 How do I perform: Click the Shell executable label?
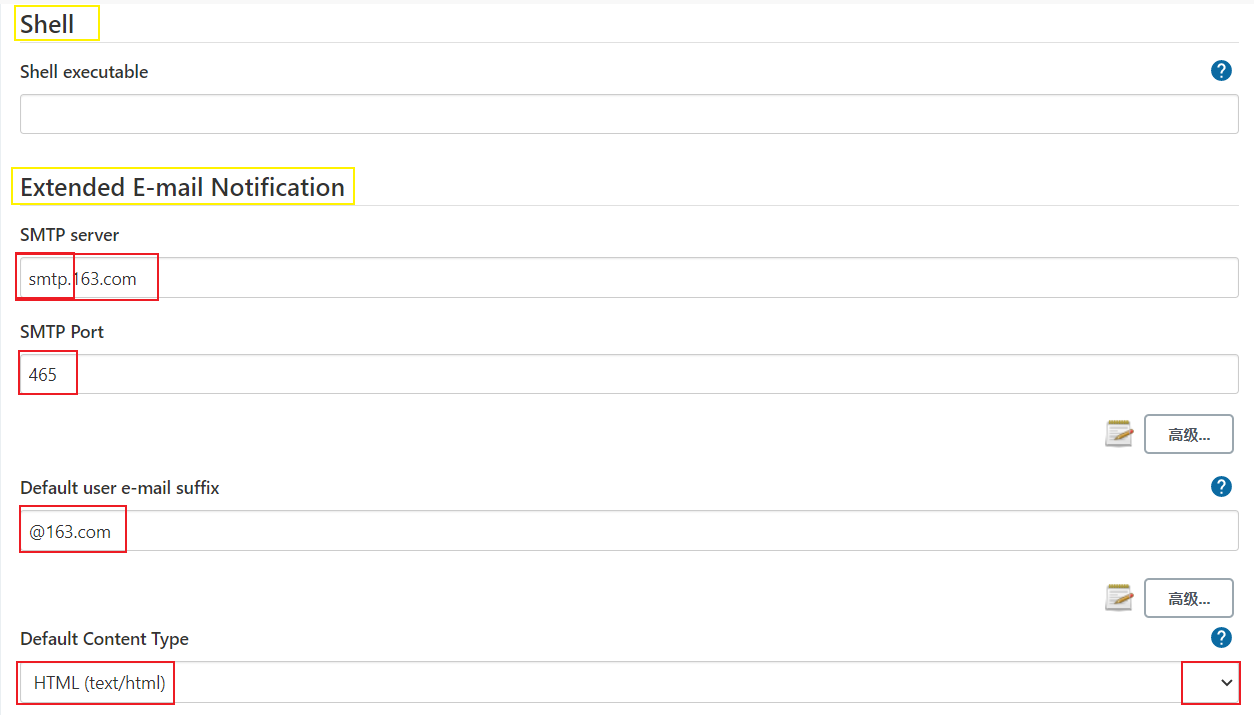pyautogui.click(x=84, y=72)
